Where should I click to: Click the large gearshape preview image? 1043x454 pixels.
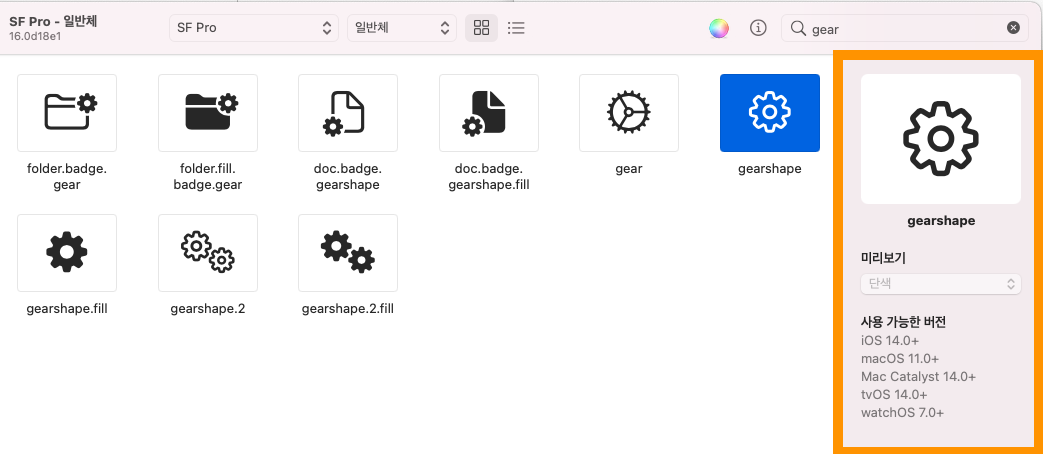pos(941,139)
